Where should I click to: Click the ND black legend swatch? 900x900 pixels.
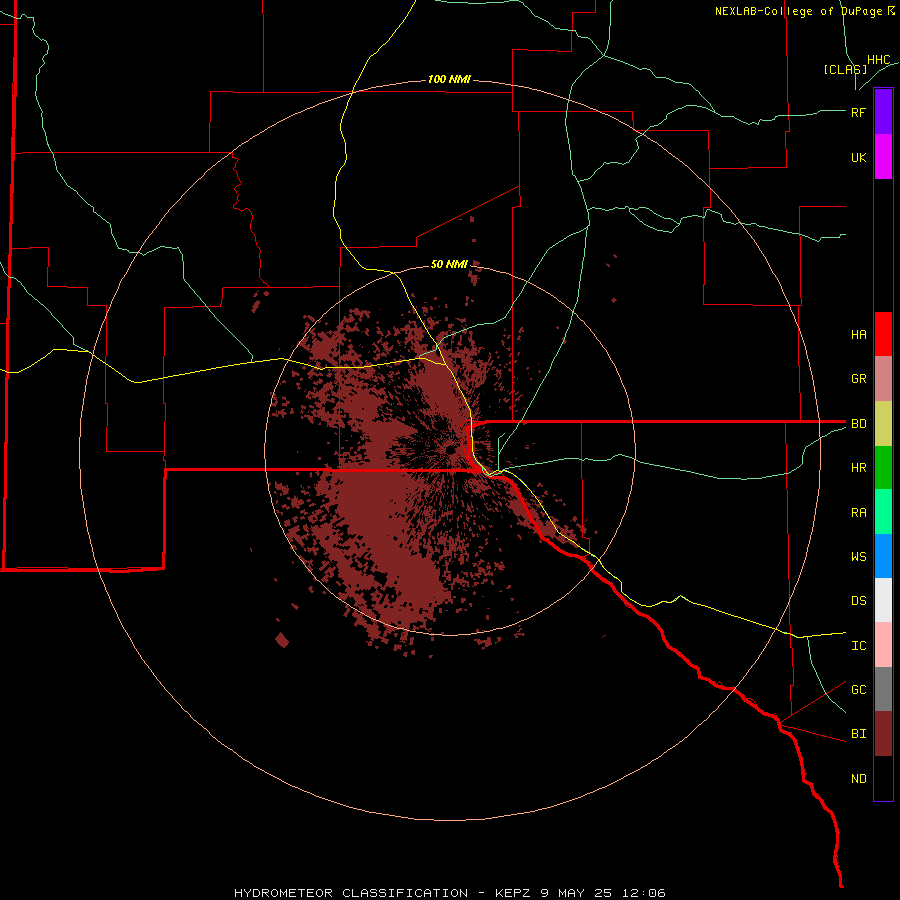click(x=883, y=778)
